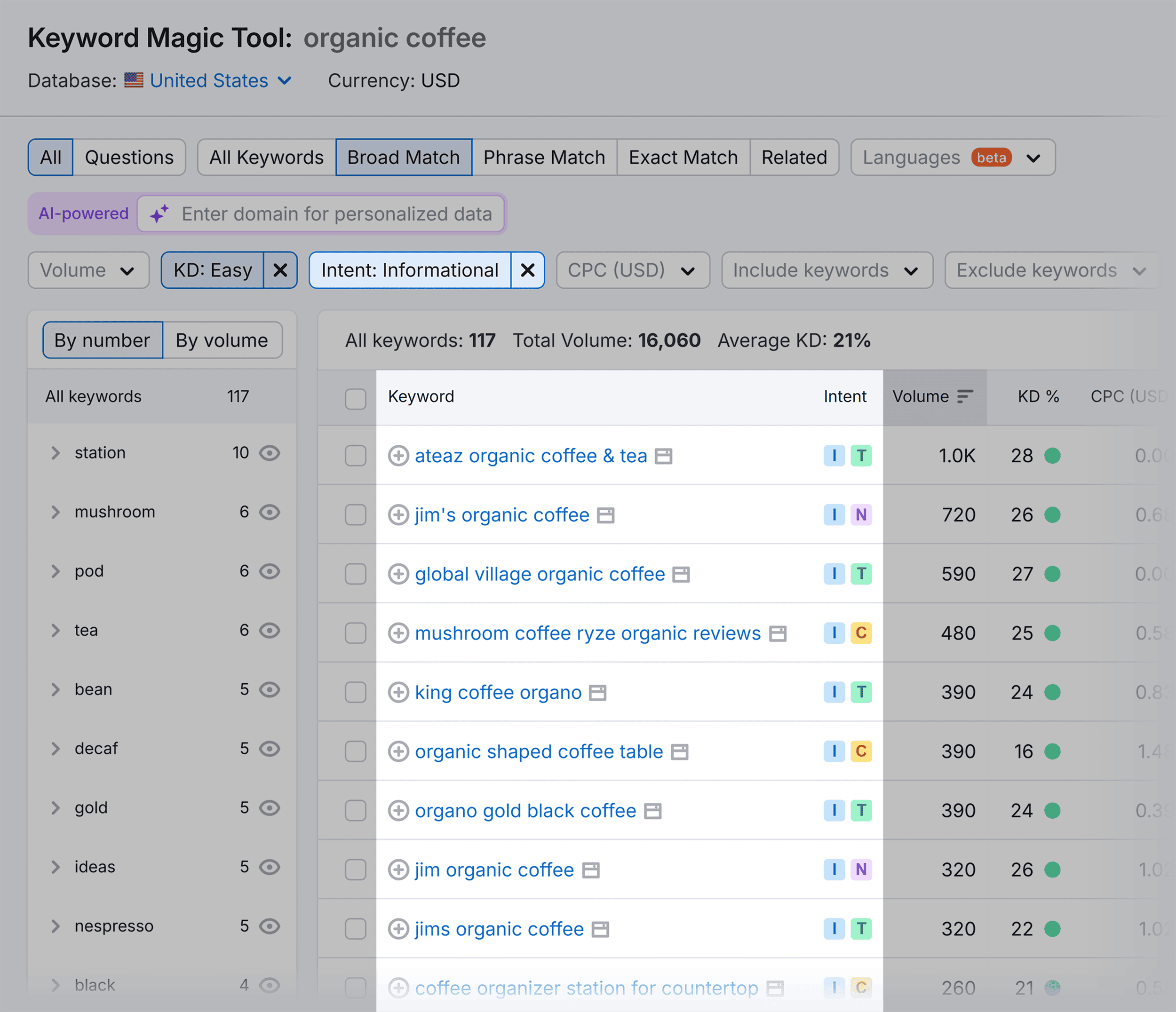View SERP icon for 'jim's organic coffee'
The width and height of the screenshot is (1176, 1012).
605,515
